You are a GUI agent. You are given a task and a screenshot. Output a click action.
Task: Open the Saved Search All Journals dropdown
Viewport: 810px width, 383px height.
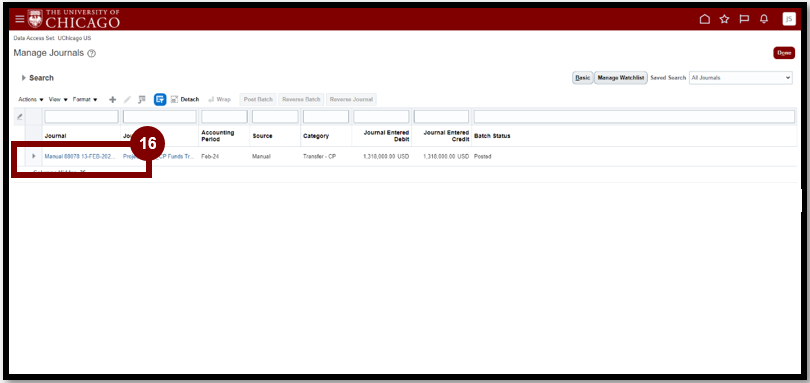[740, 78]
